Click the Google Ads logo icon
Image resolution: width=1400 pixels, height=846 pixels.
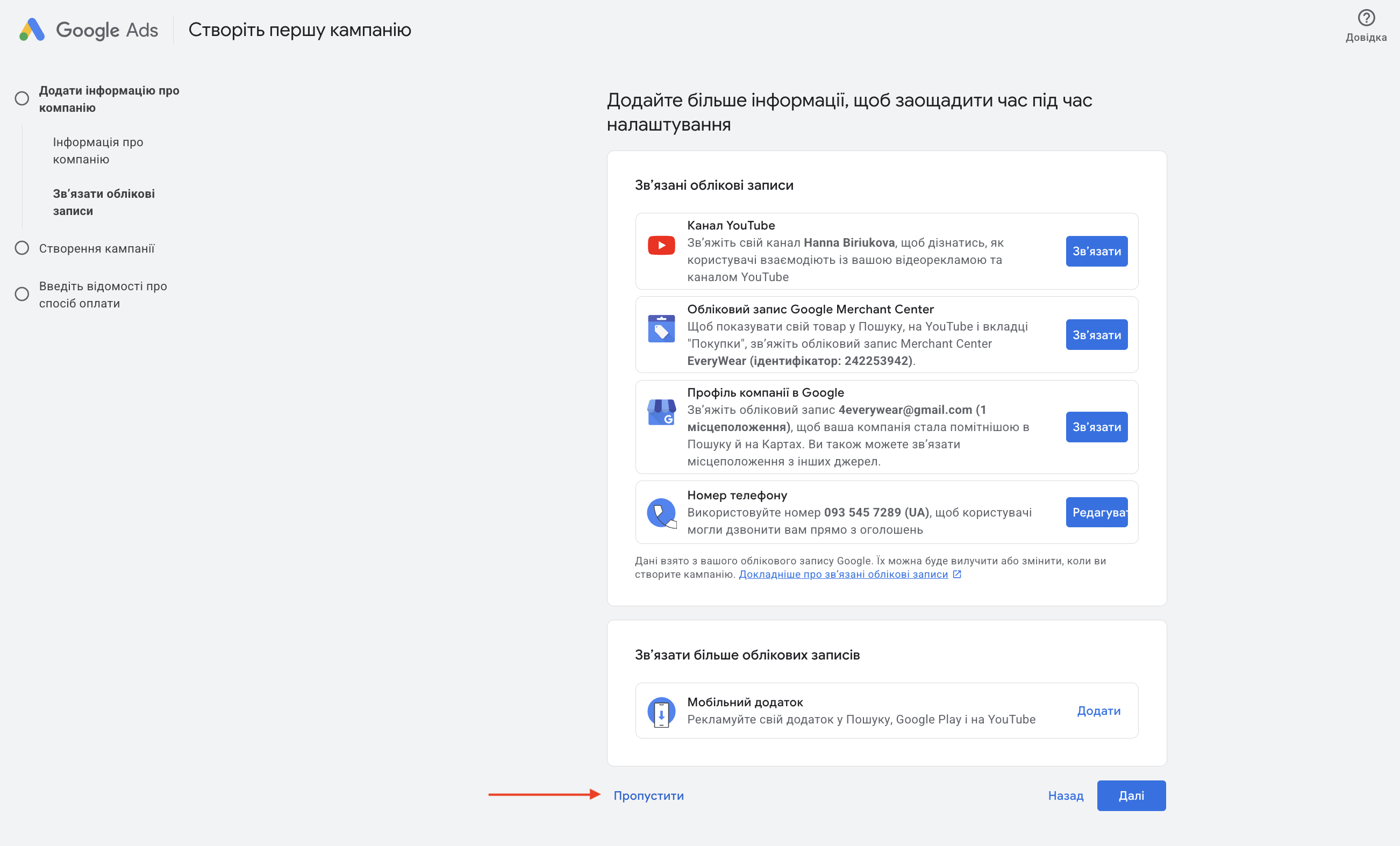(x=32, y=30)
